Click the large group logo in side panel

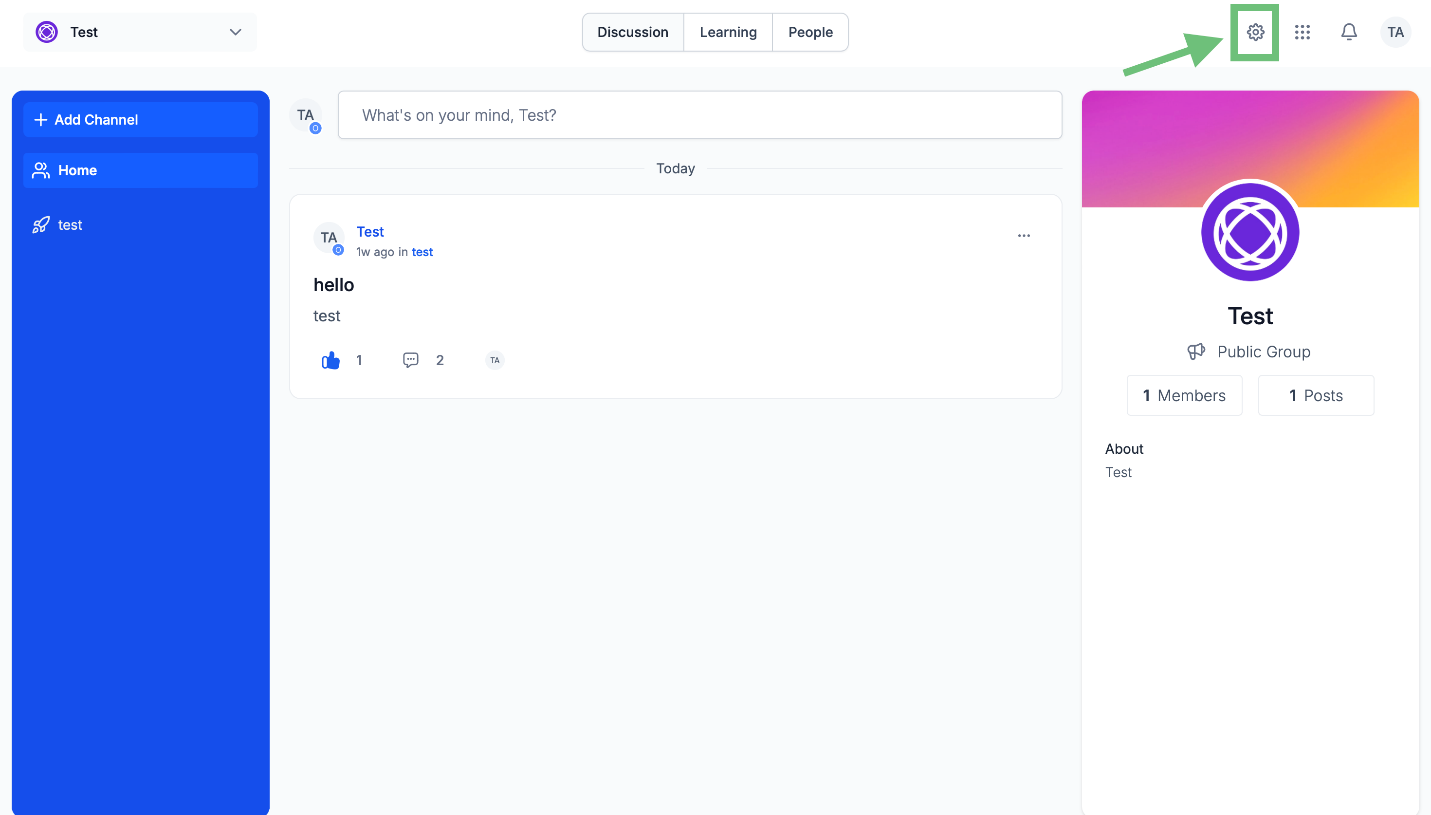click(x=1250, y=232)
